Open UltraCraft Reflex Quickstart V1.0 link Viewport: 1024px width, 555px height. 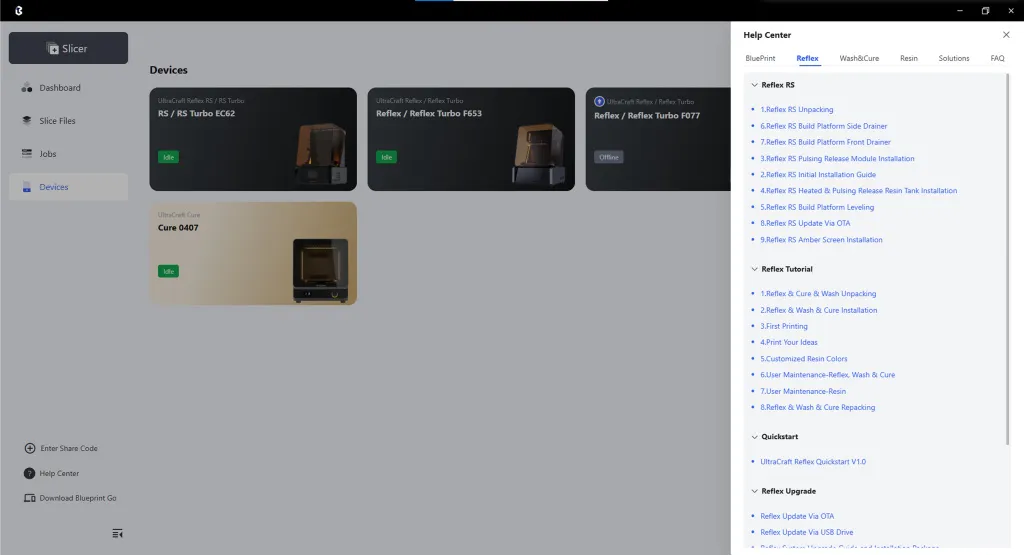click(x=812, y=462)
